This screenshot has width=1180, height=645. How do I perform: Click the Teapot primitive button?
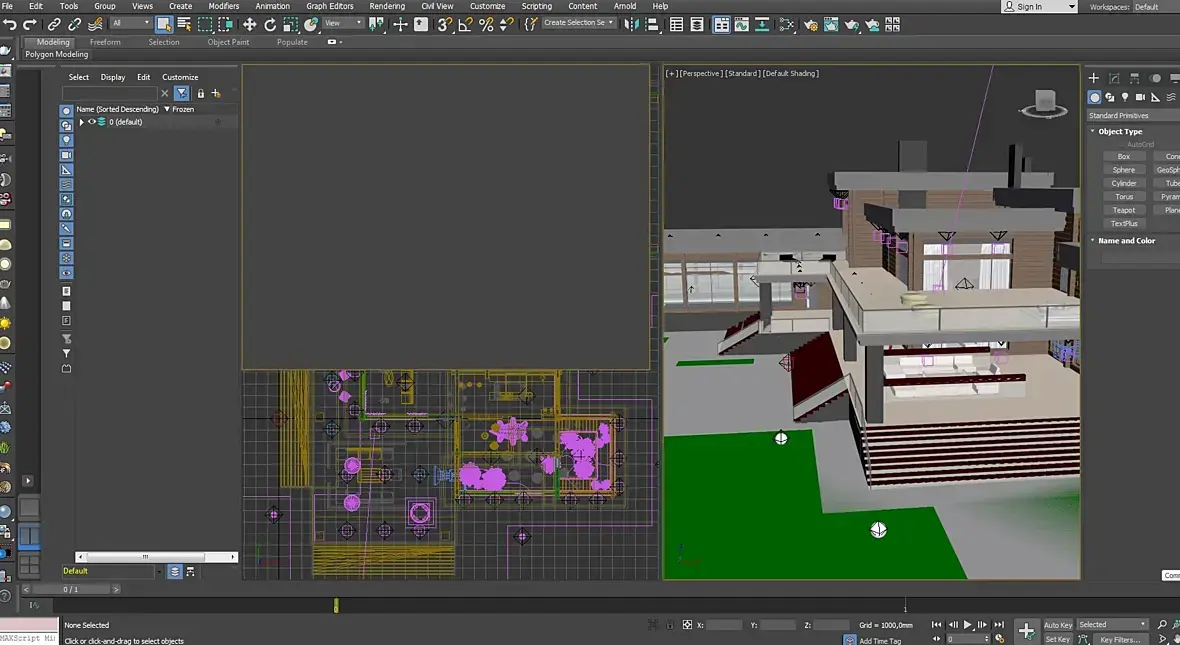pyautogui.click(x=1124, y=210)
